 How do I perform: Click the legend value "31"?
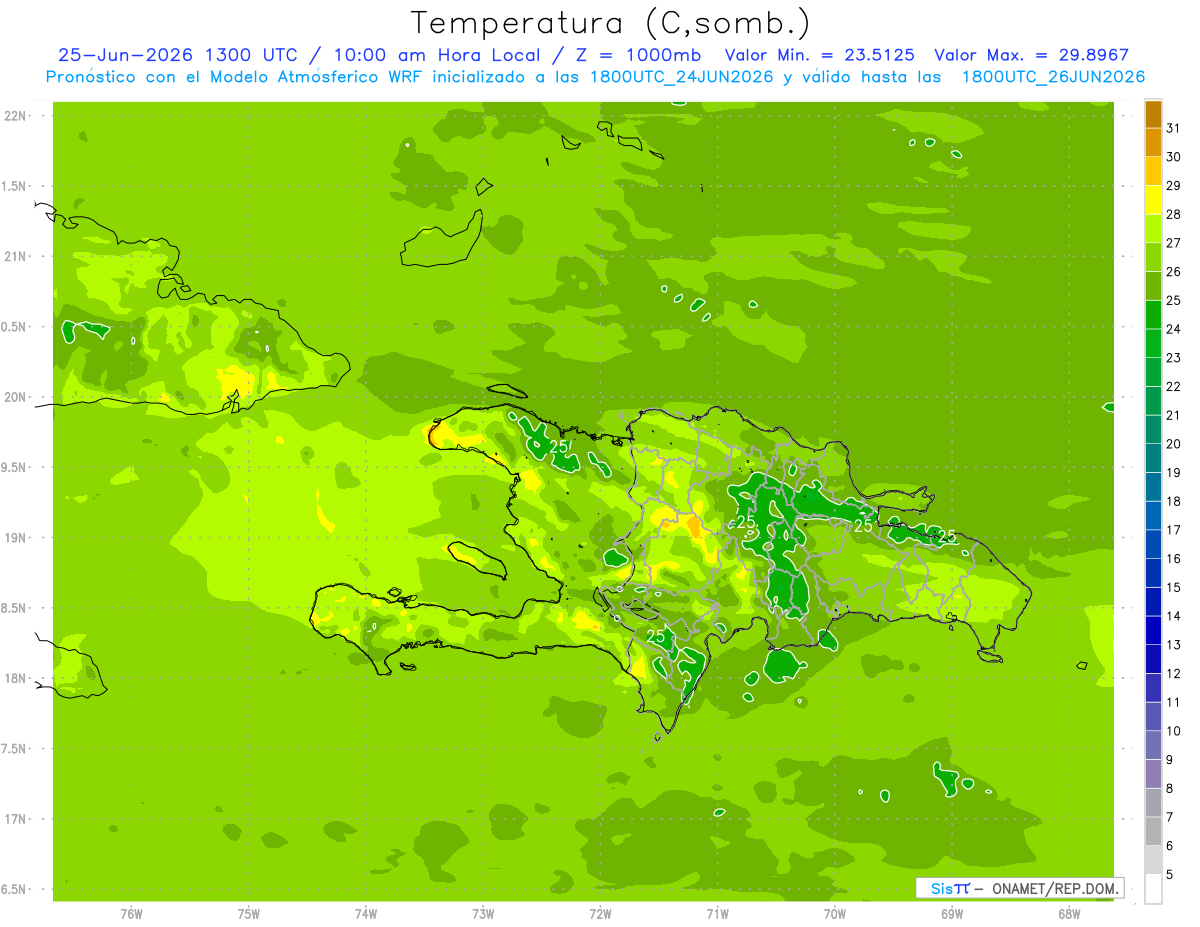coord(1174,128)
